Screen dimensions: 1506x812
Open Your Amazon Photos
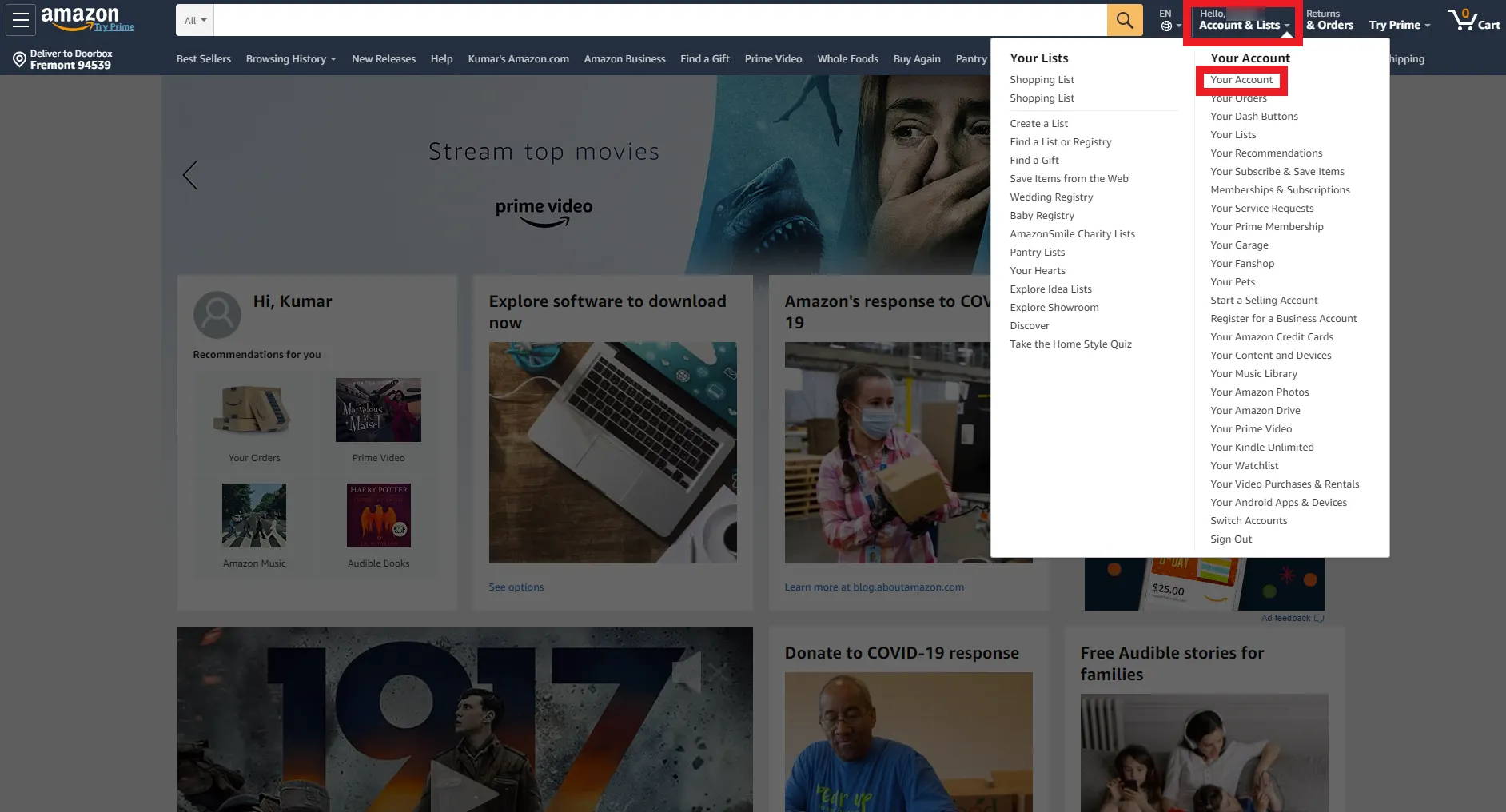tap(1259, 392)
